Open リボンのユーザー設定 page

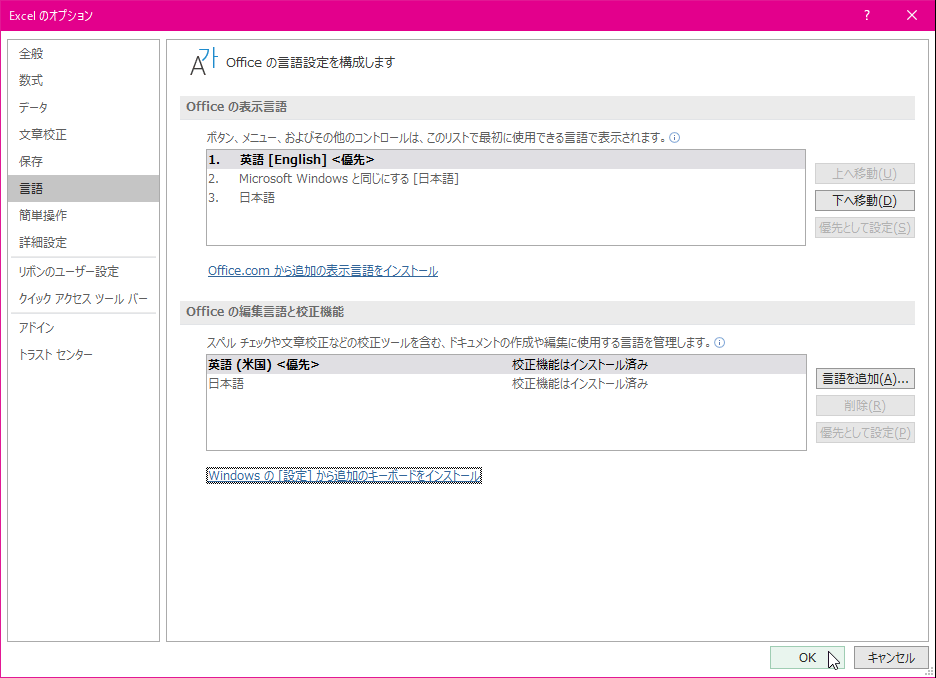pos(84,272)
